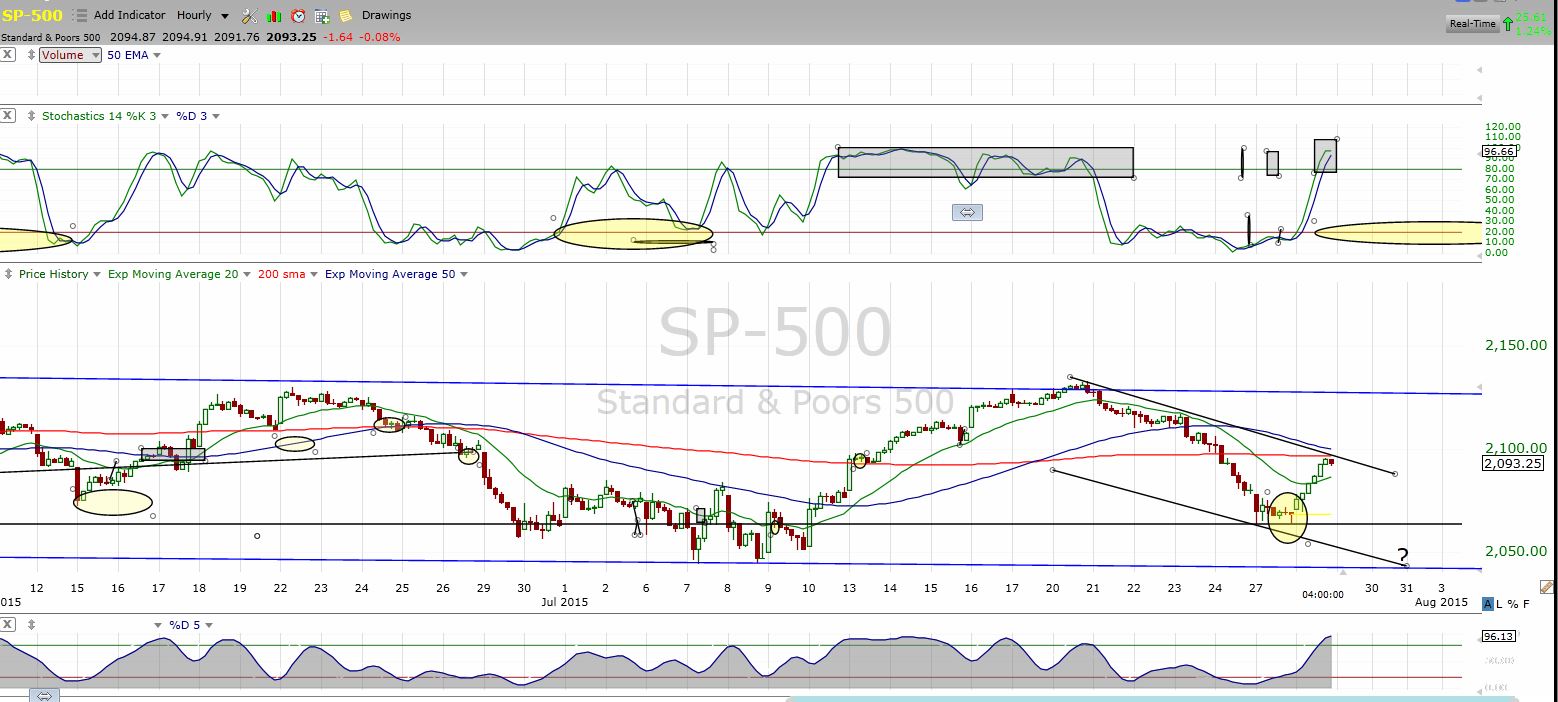Click the pencil icon at right edge
Image resolution: width=1558 pixels, height=702 pixels.
pyautogui.click(x=1547, y=587)
